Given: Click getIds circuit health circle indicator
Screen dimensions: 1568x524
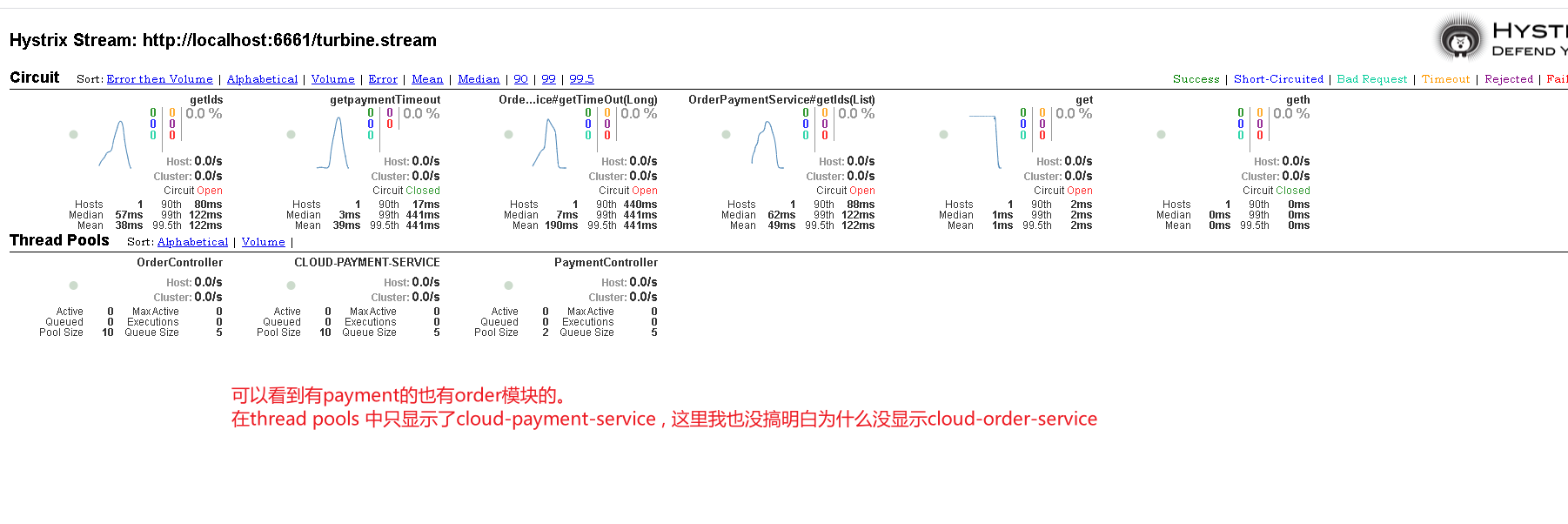Looking at the screenshot, I should (x=74, y=134).
